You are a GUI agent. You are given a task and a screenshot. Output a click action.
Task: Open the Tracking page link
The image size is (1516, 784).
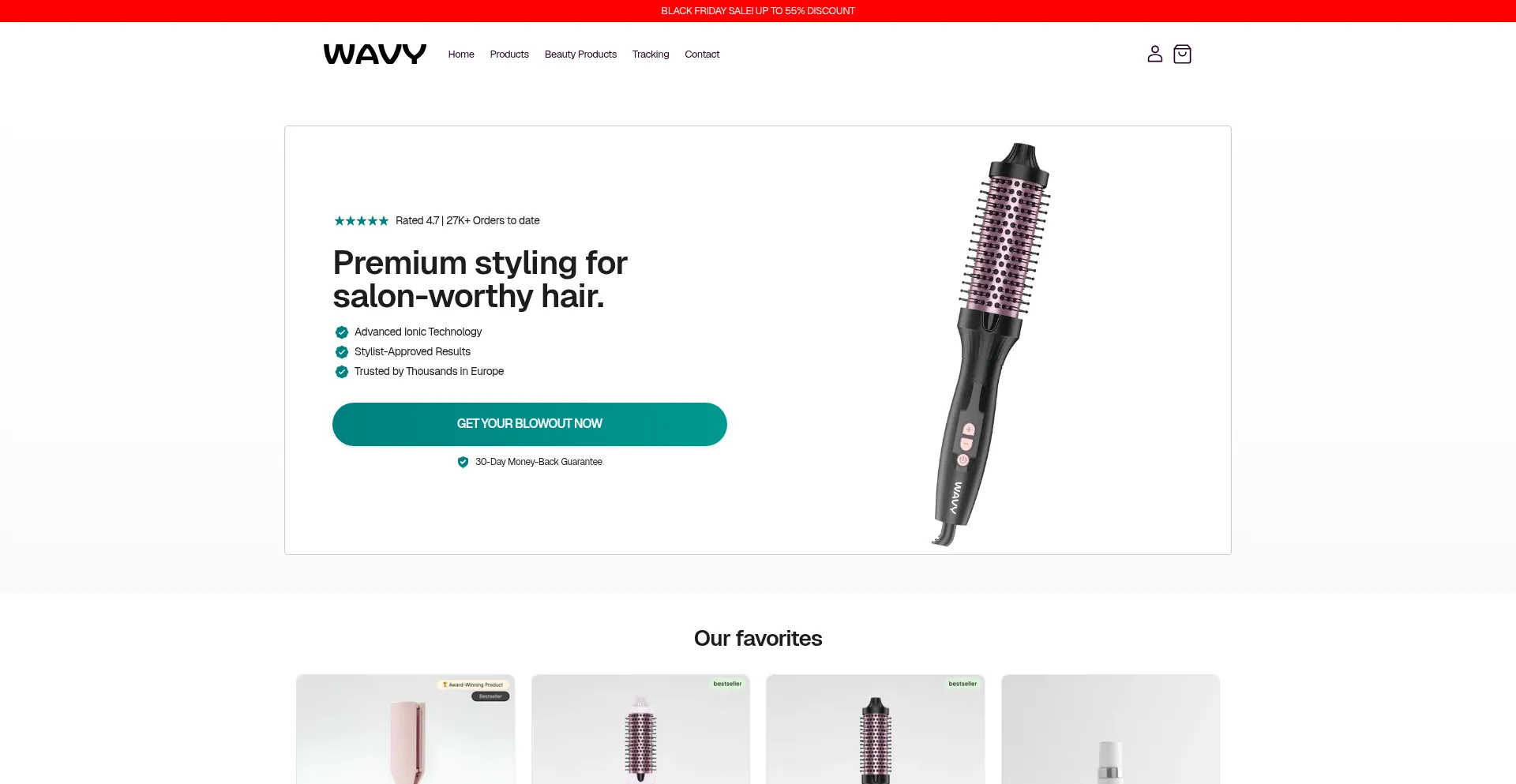(651, 54)
